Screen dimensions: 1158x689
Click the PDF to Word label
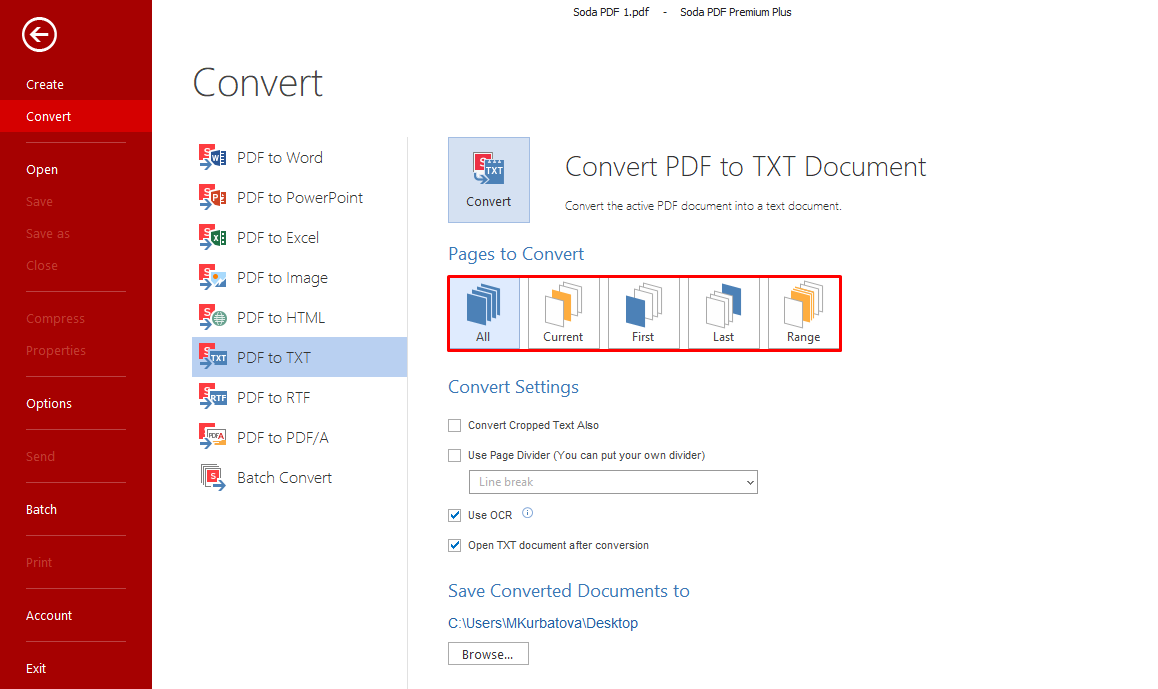(x=280, y=157)
